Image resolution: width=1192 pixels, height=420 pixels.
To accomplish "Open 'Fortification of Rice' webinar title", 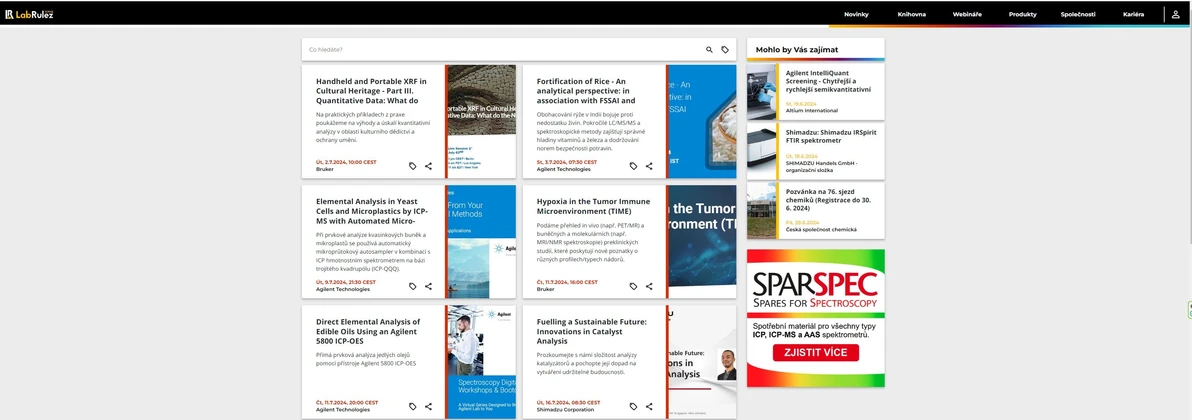I will 586,91.
